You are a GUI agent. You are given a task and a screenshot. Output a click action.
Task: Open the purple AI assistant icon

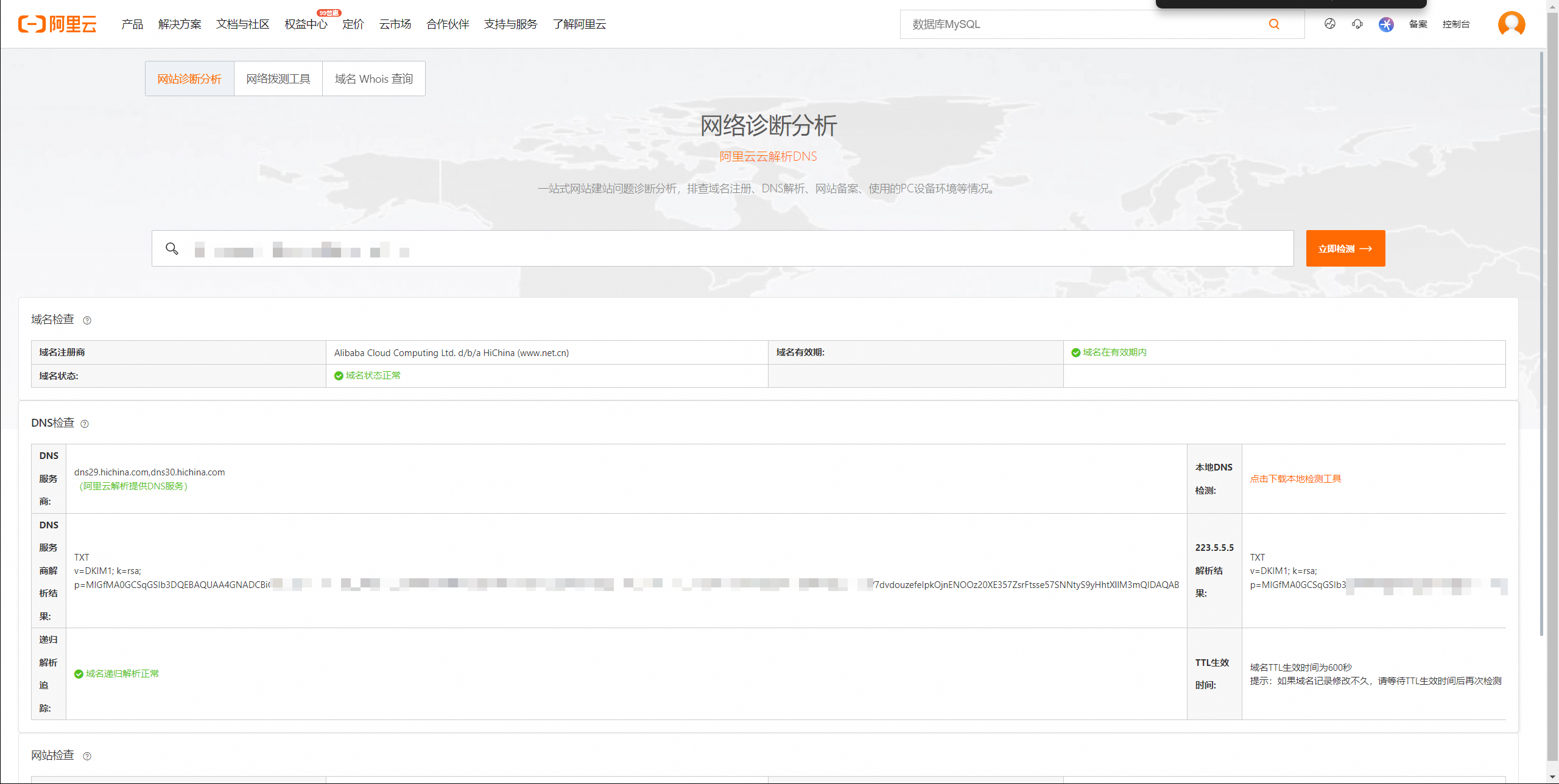tap(1386, 24)
